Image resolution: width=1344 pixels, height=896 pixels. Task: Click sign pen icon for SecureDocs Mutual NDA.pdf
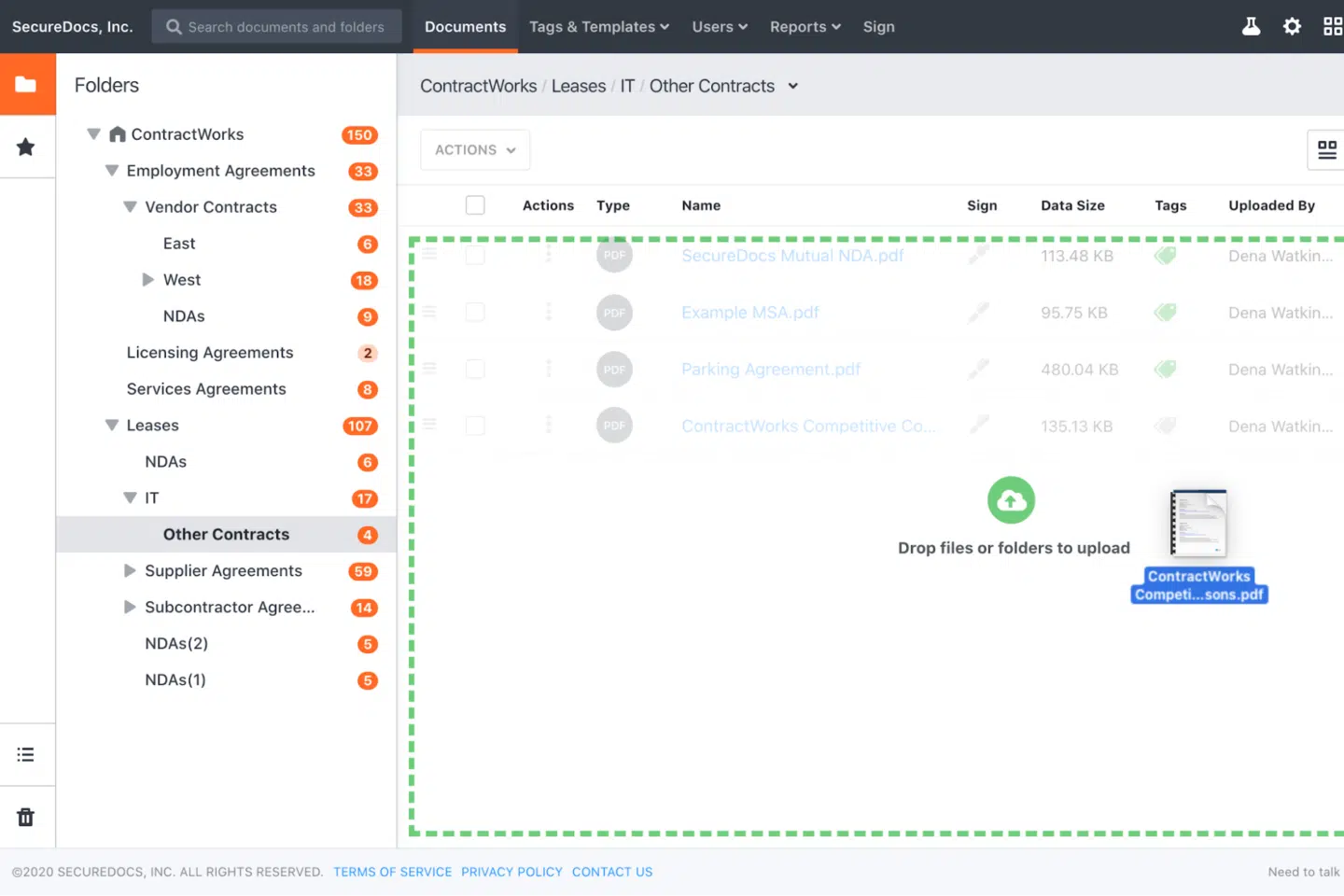tap(978, 255)
